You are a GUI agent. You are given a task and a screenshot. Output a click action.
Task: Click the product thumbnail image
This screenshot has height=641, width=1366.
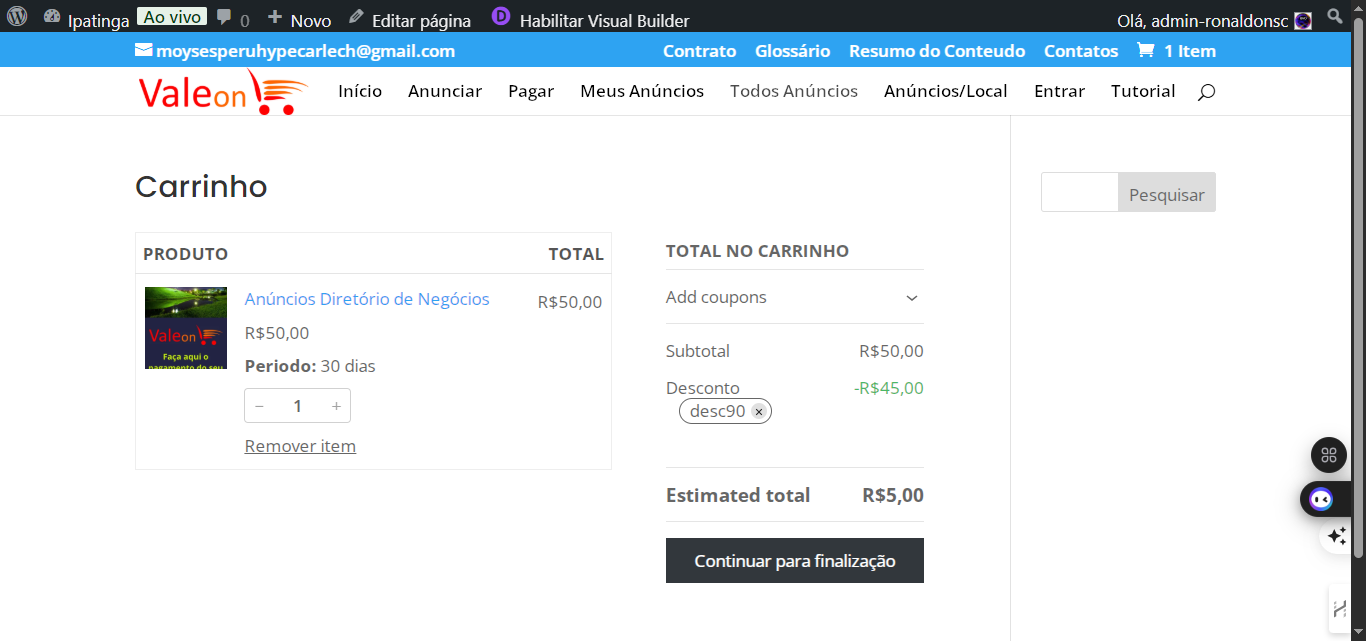pyautogui.click(x=186, y=328)
